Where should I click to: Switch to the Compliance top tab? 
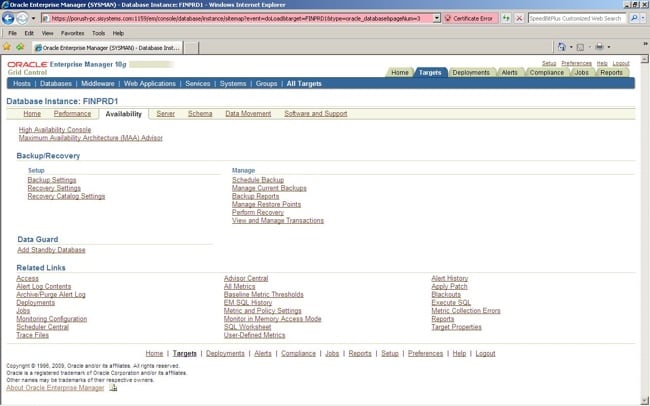(x=547, y=73)
